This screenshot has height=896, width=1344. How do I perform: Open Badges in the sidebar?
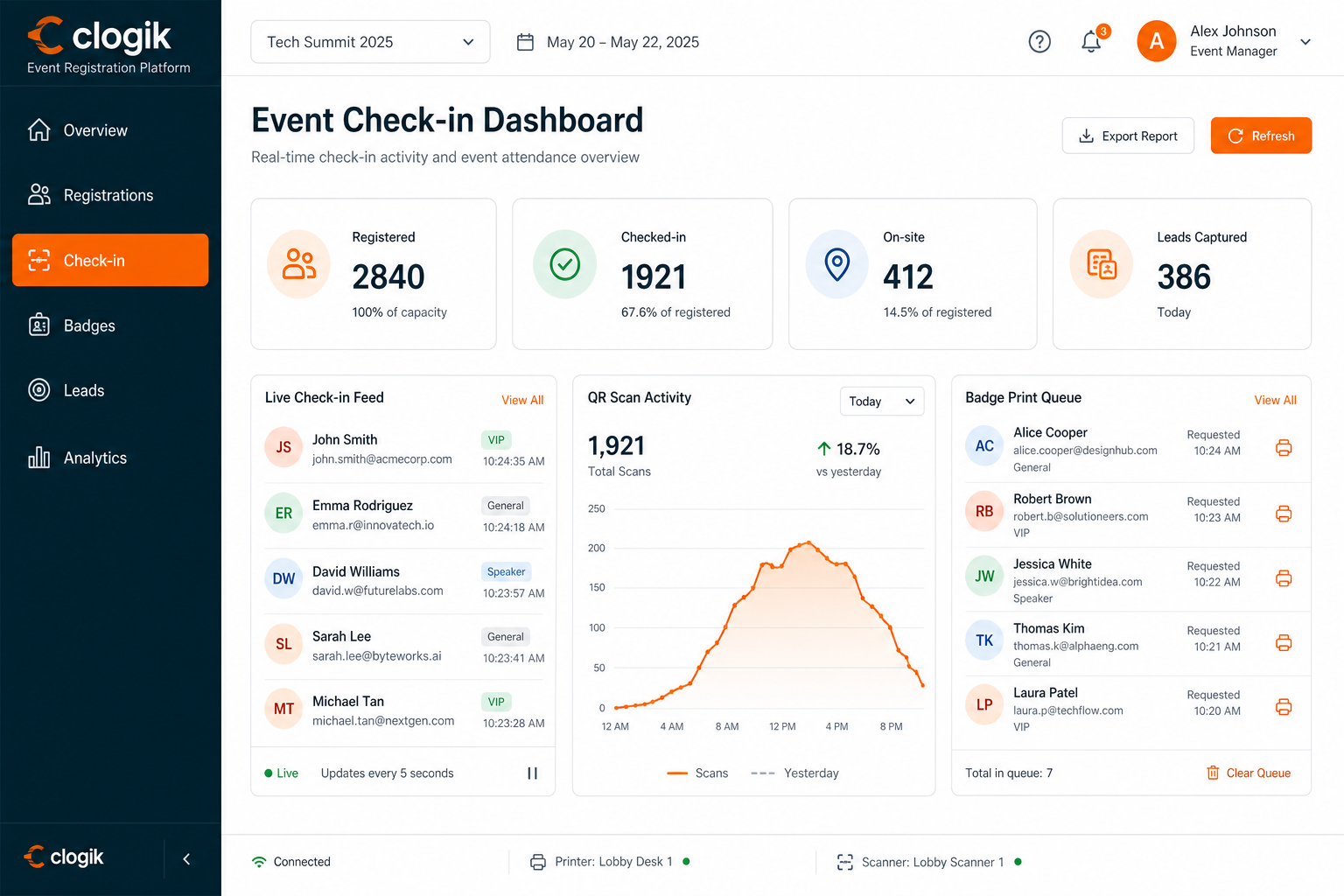click(x=110, y=325)
